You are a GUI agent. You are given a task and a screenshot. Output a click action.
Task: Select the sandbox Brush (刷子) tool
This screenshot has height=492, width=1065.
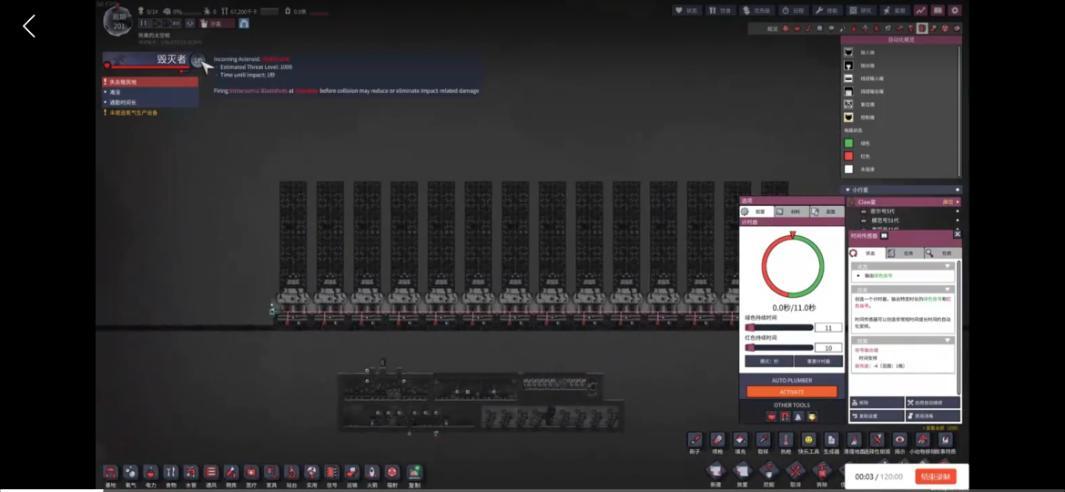tap(694, 440)
